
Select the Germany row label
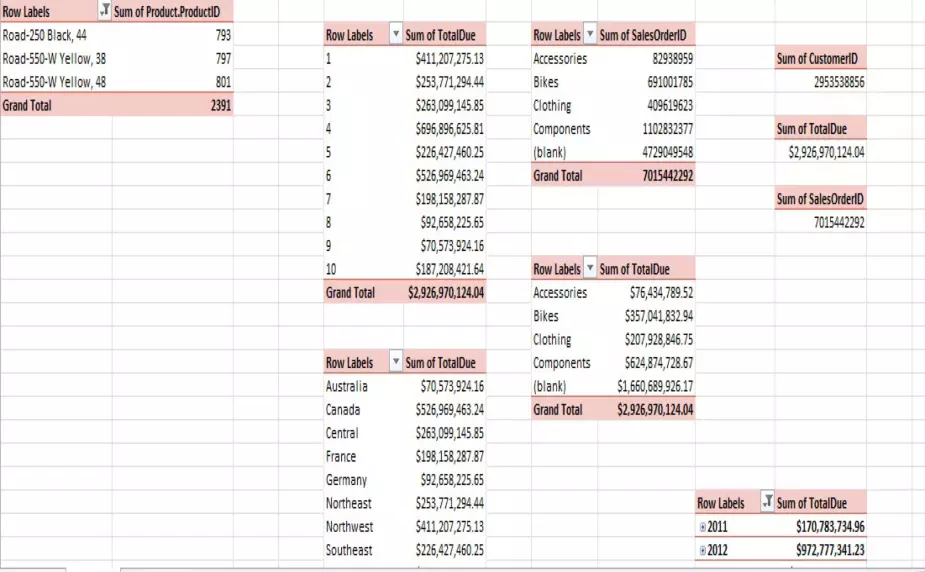346,480
